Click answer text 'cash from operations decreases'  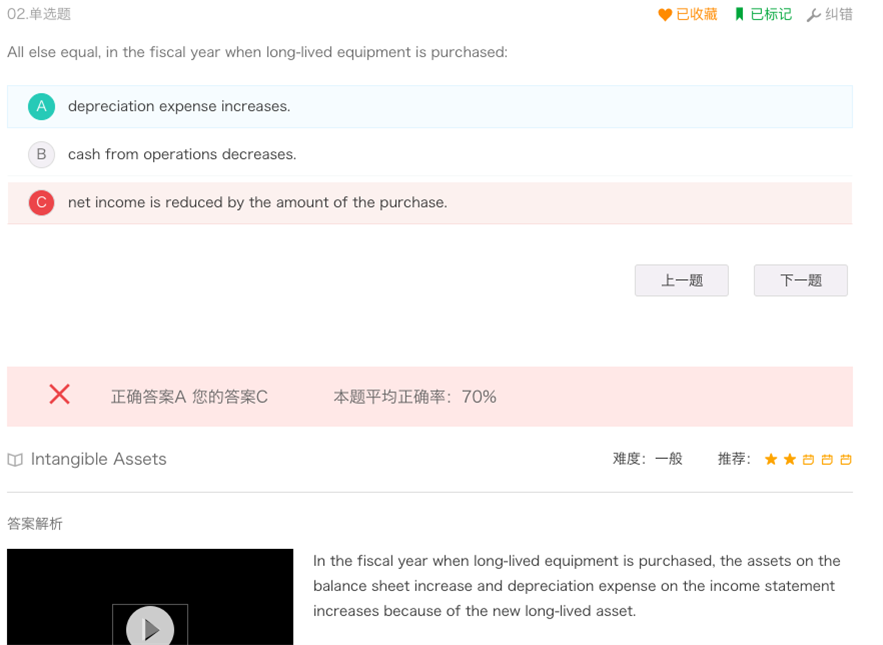pos(182,154)
